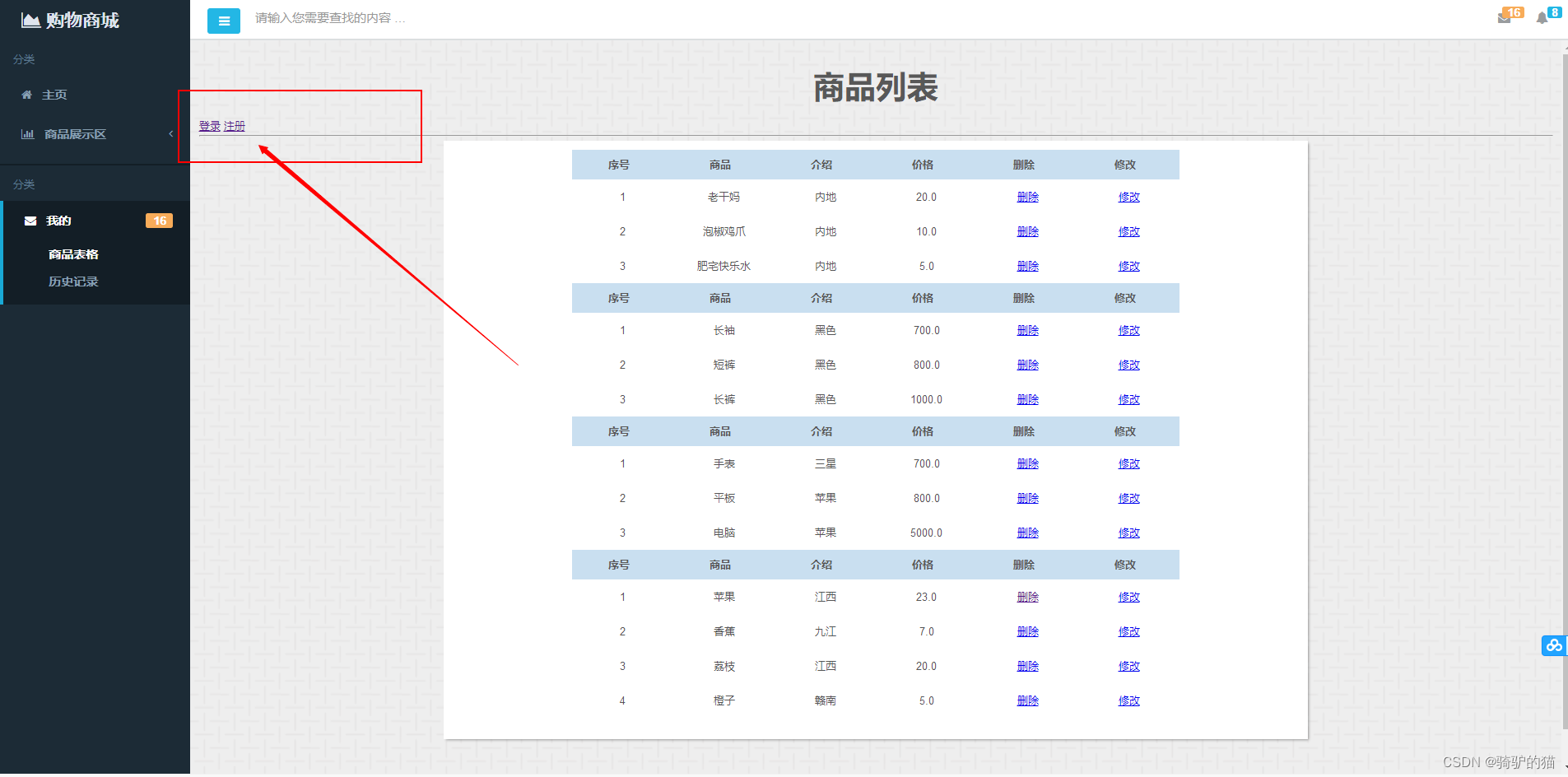Click the chart icon beside 商品展示区
The height and width of the screenshot is (777, 1568).
(x=27, y=134)
